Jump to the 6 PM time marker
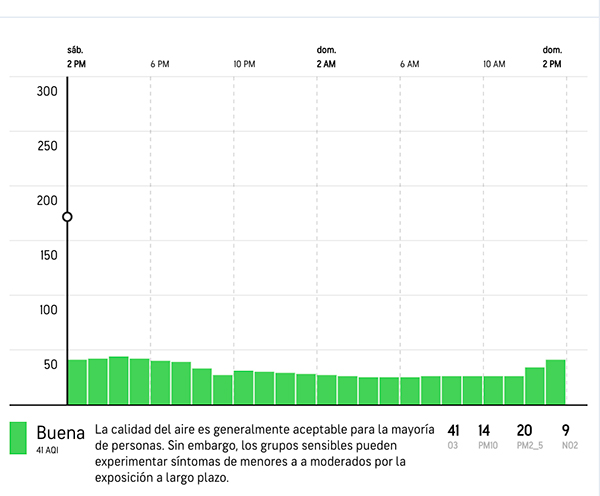Viewport: 600px width, 496px height. click(160, 64)
